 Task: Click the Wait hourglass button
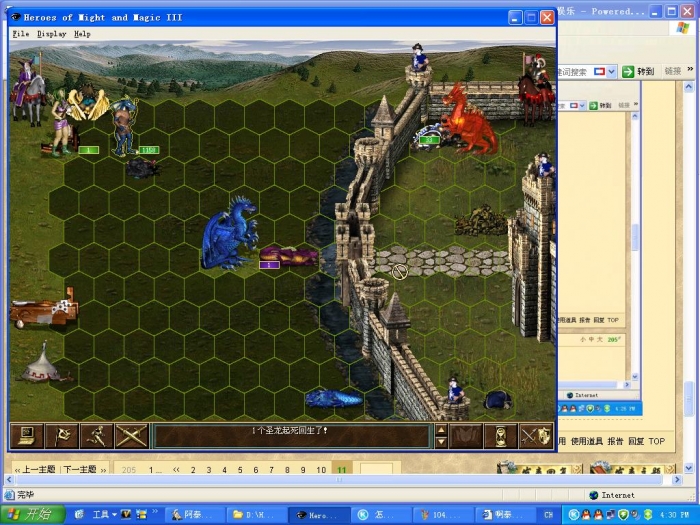click(501, 436)
